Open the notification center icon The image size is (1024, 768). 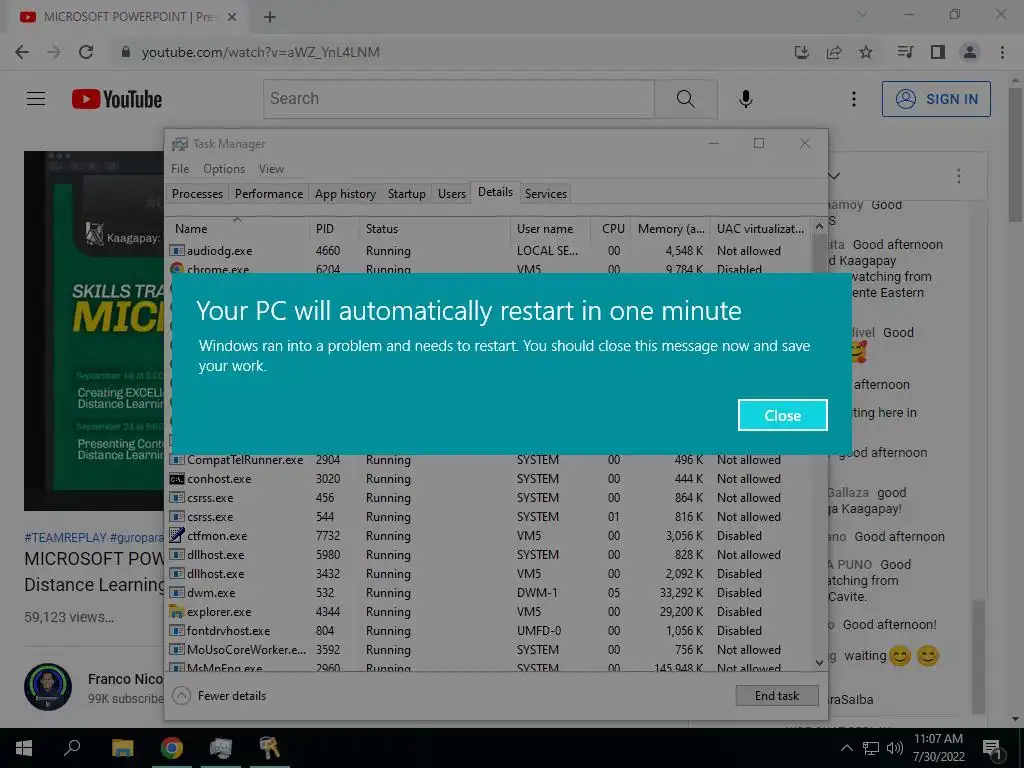[x=991, y=748]
